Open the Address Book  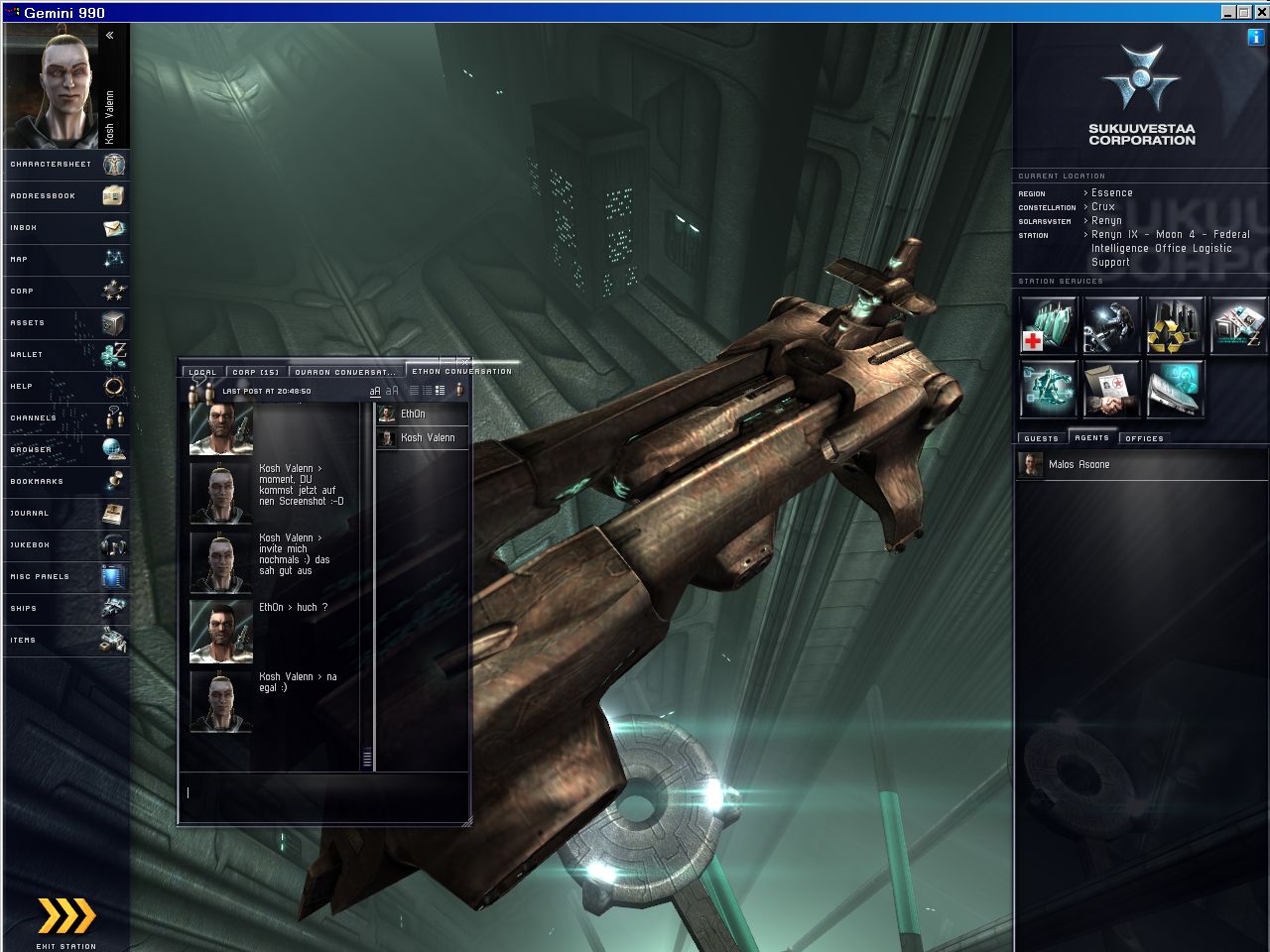click(65, 196)
